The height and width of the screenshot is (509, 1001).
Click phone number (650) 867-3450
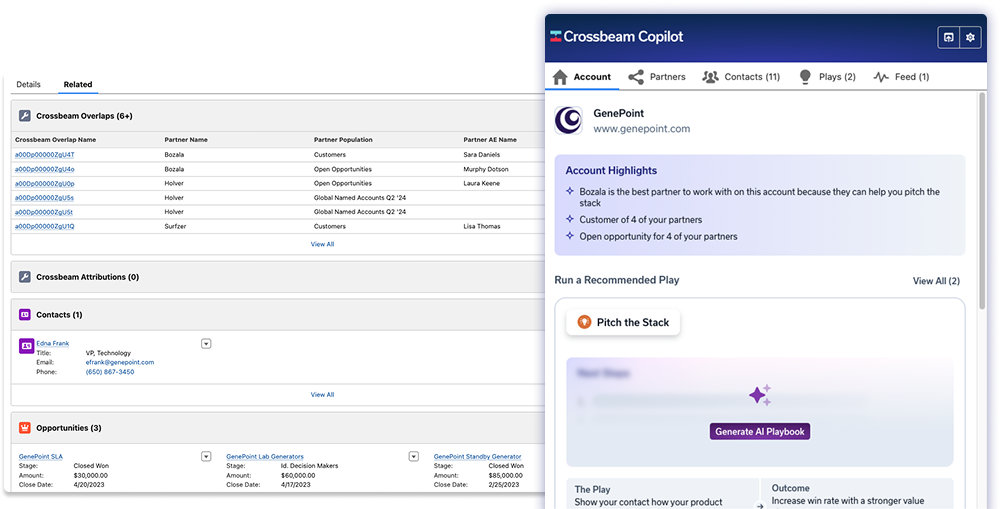click(110, 372)
